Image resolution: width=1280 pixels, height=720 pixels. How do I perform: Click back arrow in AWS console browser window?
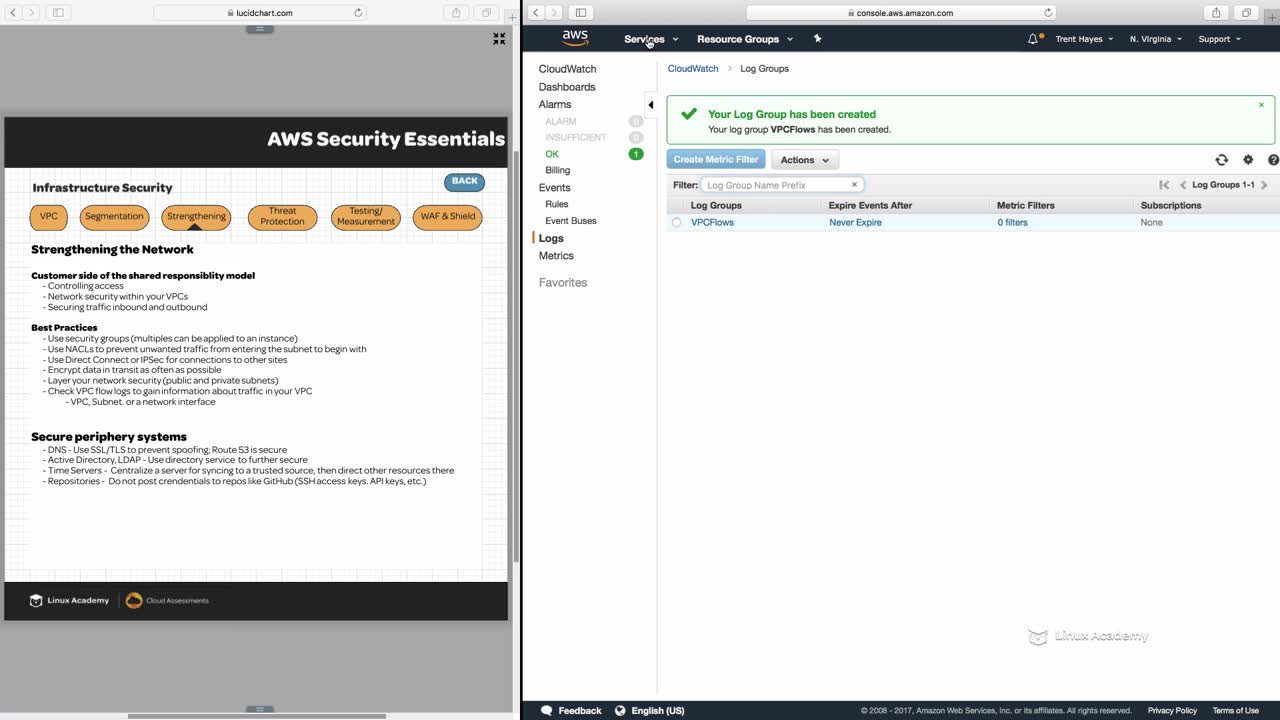point(535,13)
